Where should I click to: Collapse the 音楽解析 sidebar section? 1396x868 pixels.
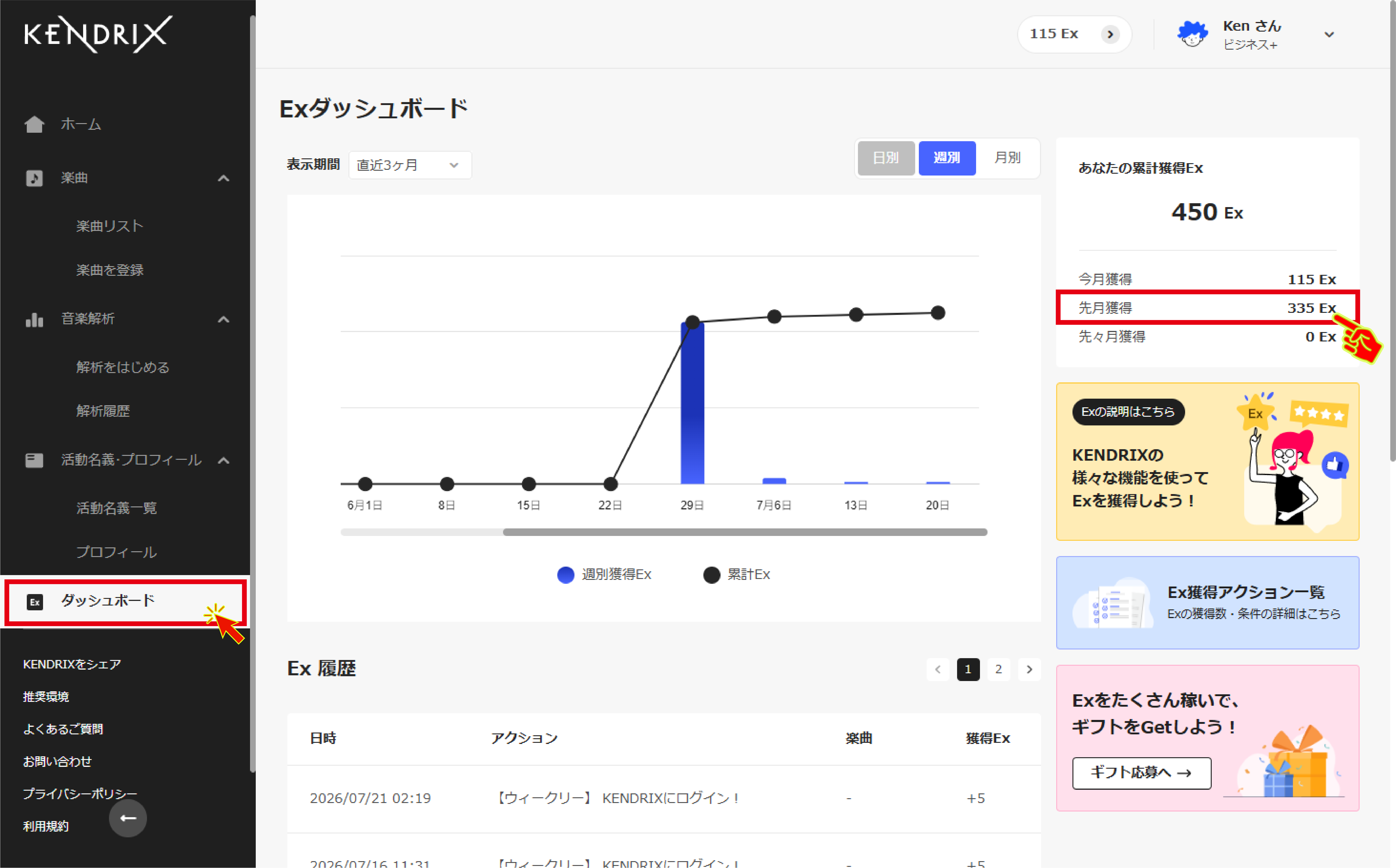point(224,319)
